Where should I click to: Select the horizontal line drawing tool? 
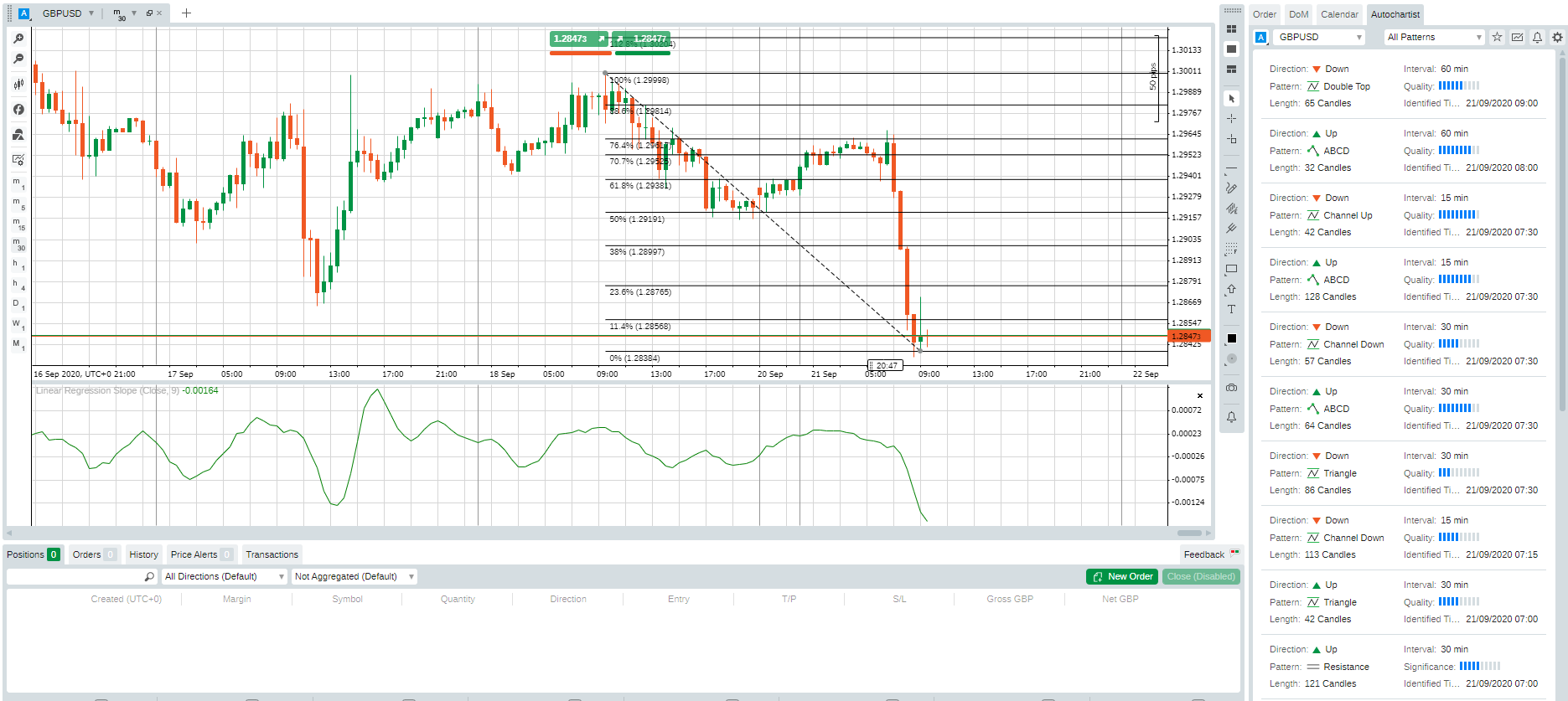pos(1231,168)
